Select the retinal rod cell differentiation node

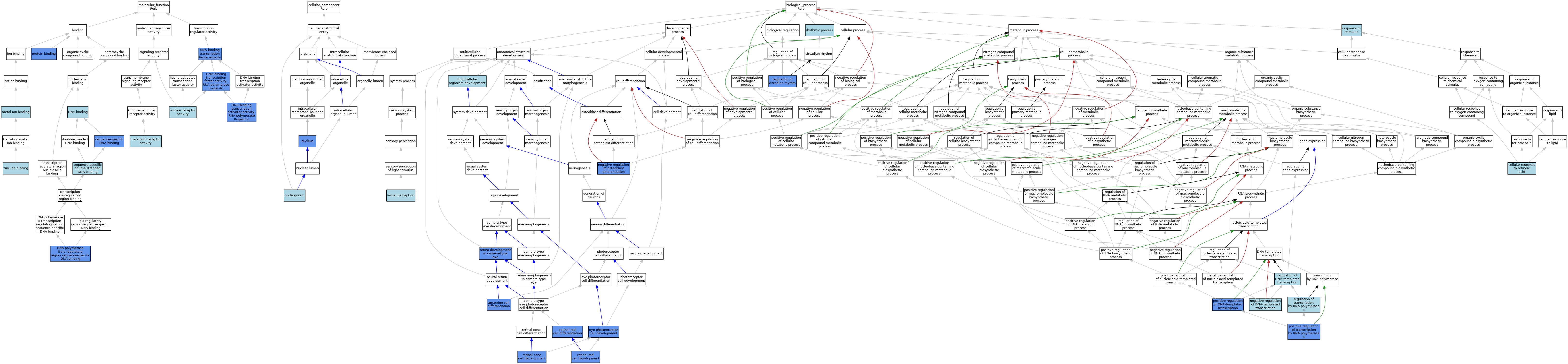(567, 332)
